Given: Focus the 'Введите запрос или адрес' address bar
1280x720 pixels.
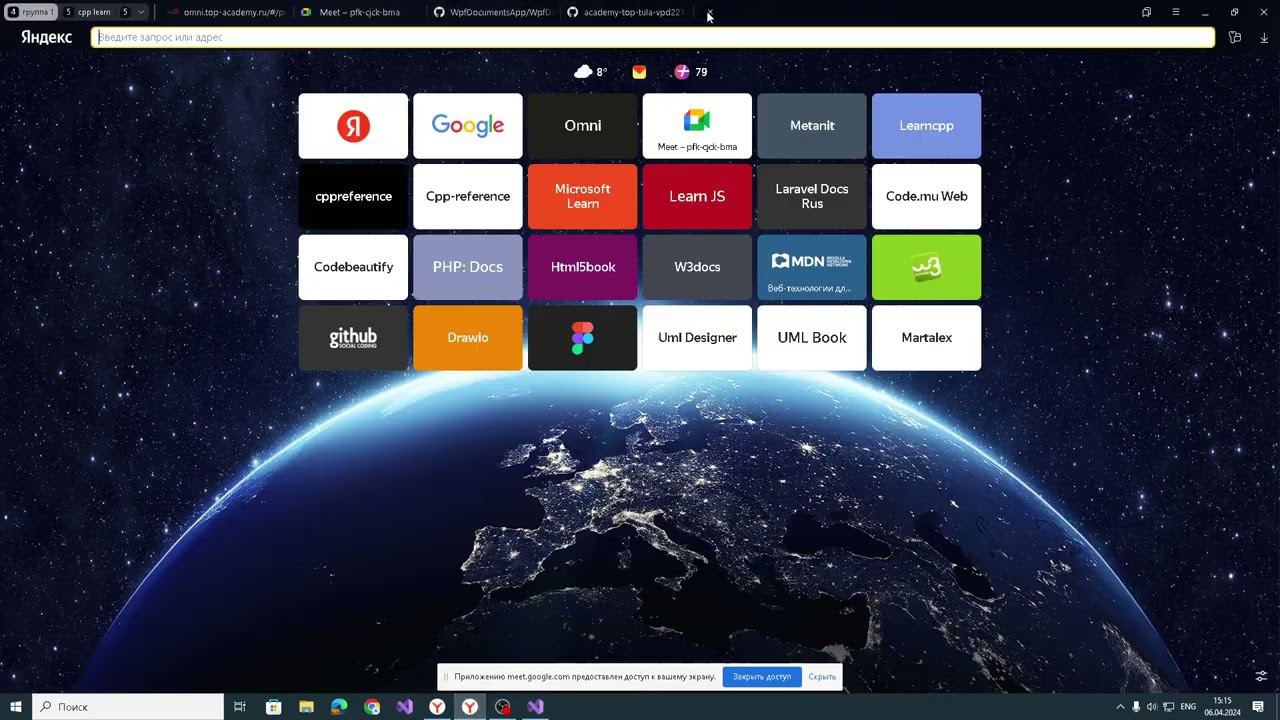Looking at the screenshot, I should pos(653,37).
